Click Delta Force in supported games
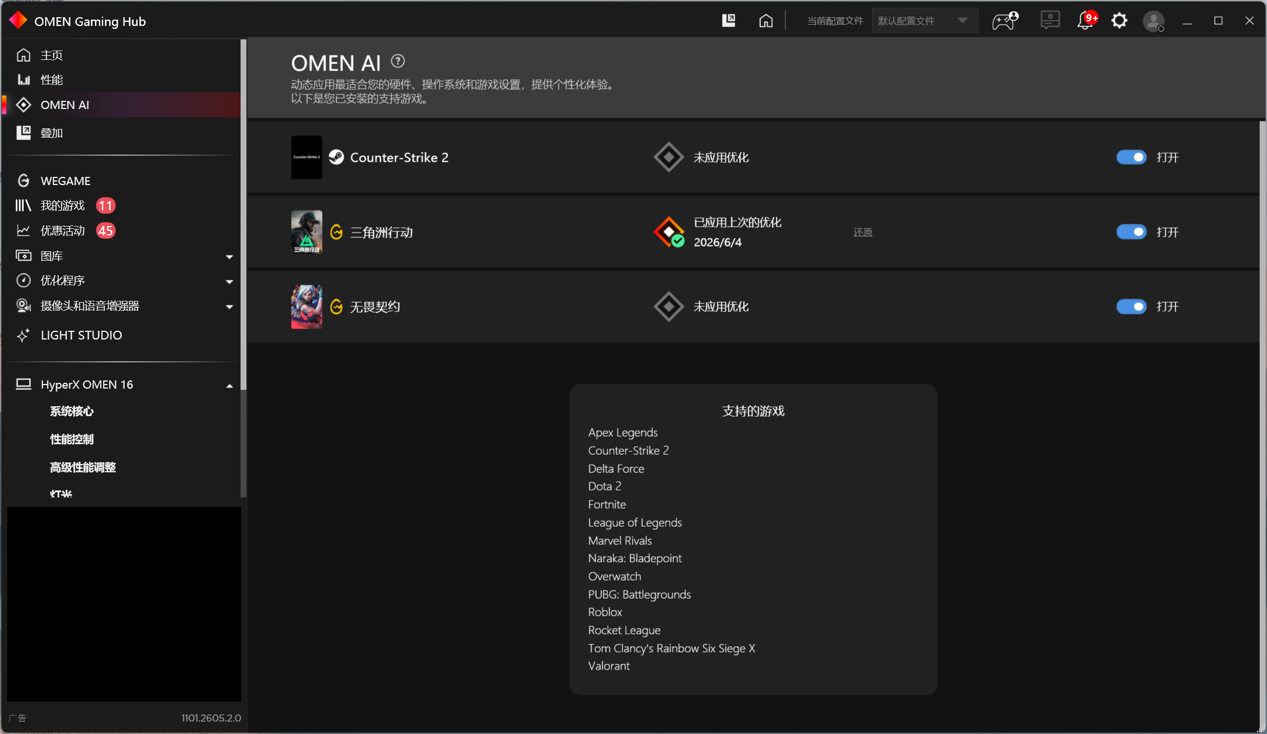This screenshot has width=1267, height=734. point(616,469)
